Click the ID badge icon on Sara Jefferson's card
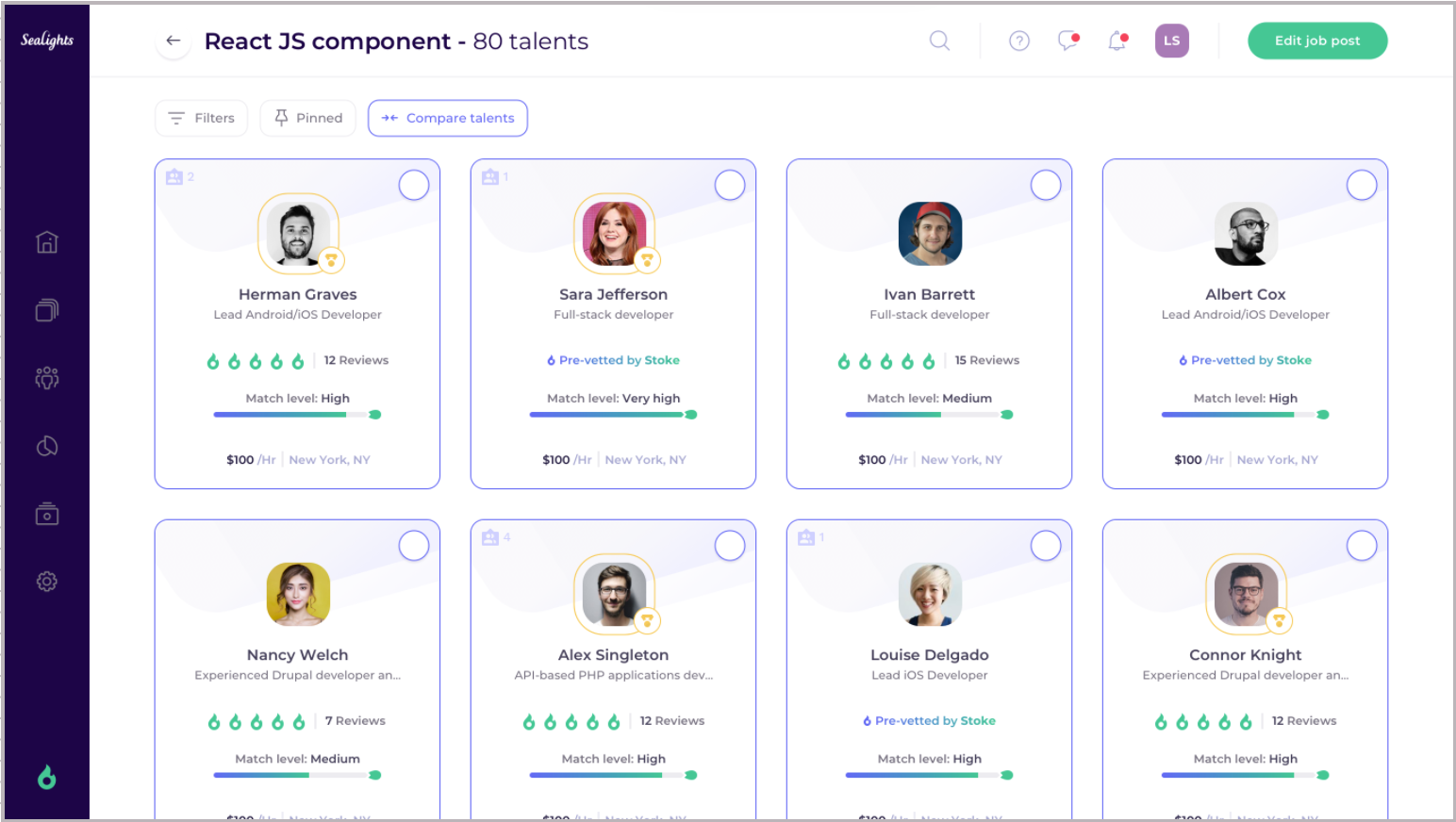The image size is (1456, 822). (490, 177)
